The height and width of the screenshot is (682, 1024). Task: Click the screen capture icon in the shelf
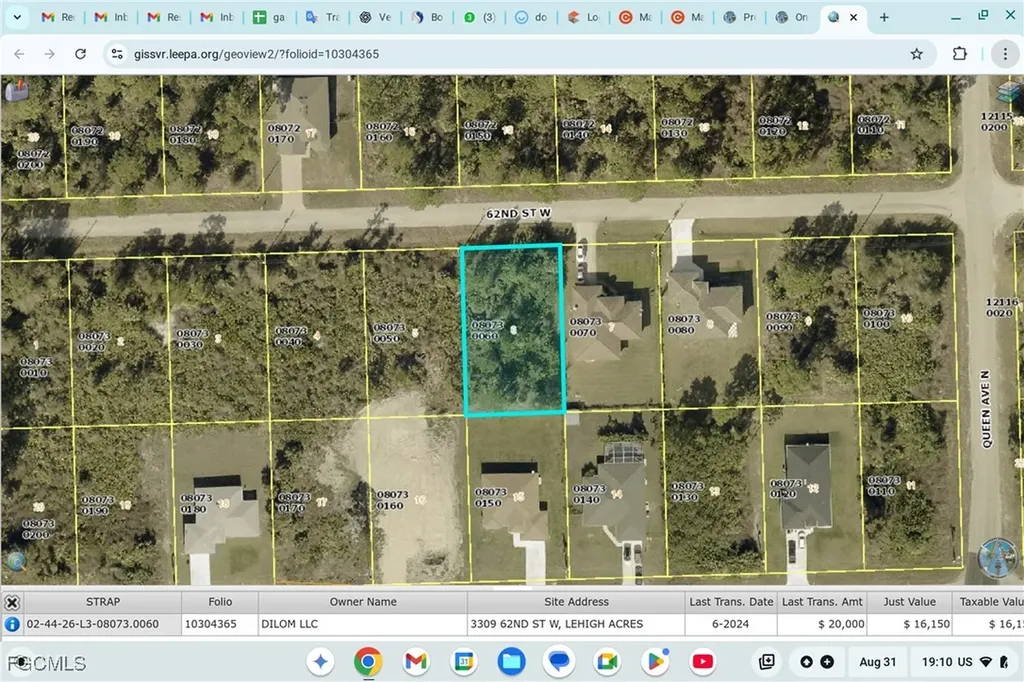coord(766,661)
